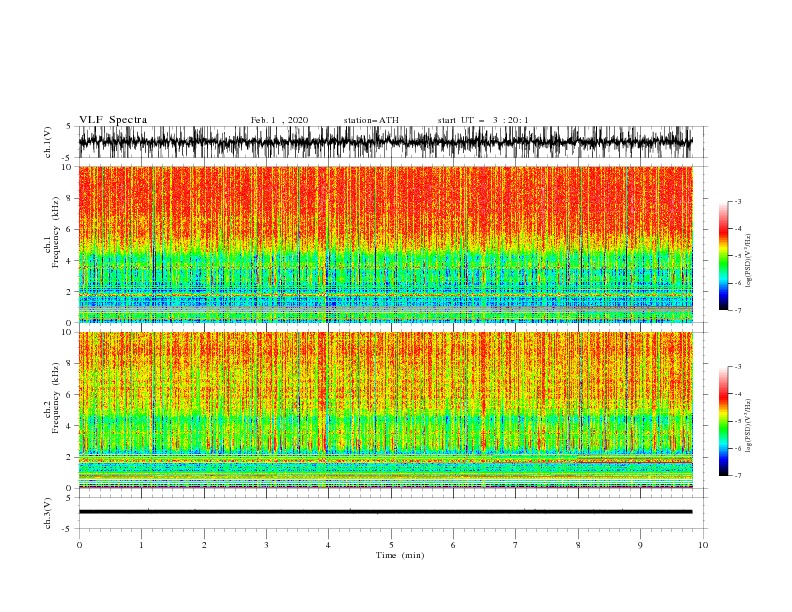
Task: Click the ch.1 'Frequency (kHz)' axis label
Action: pyautogui.click(x=56, y=230)
